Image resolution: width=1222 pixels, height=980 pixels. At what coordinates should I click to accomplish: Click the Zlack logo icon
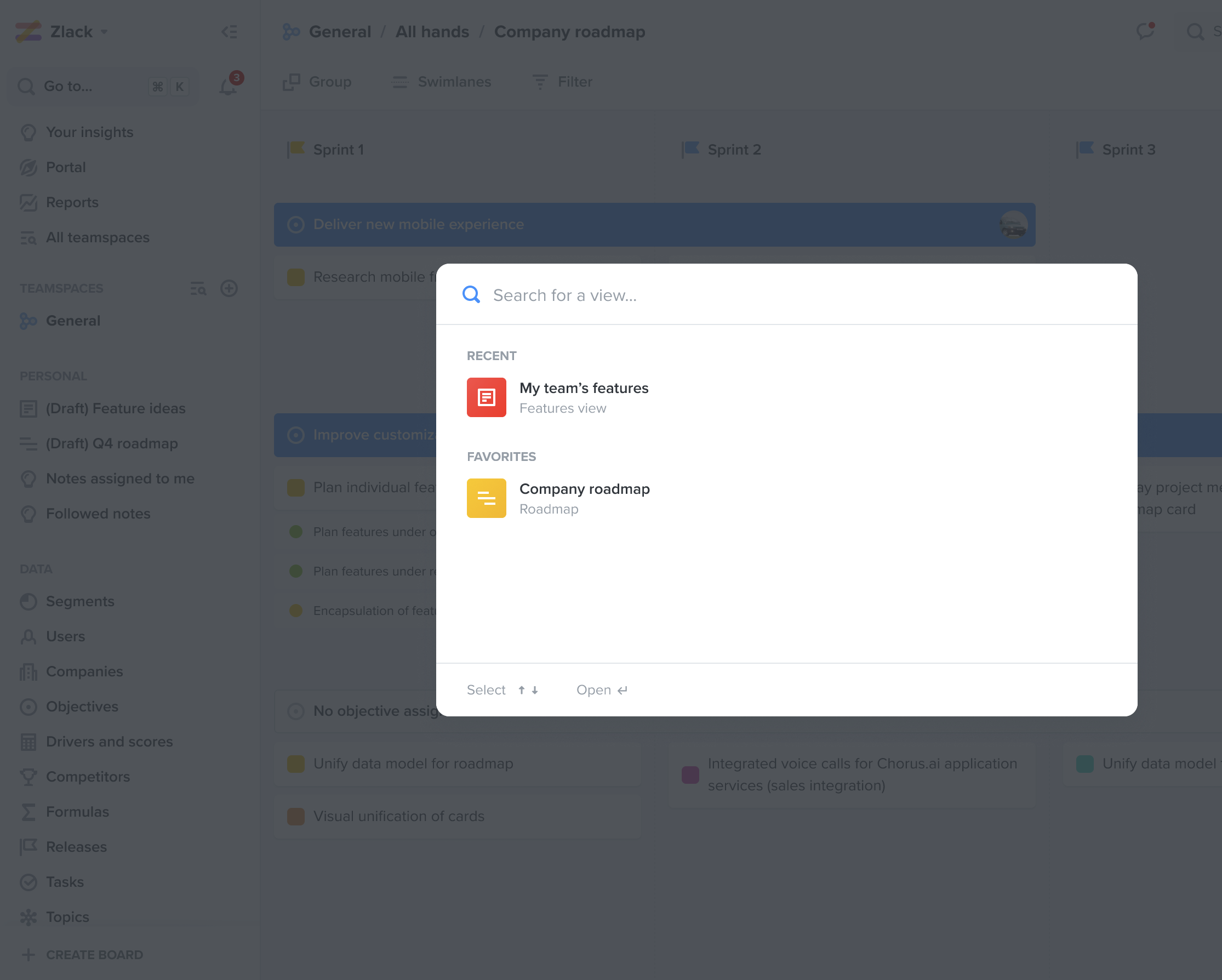pyautogui.click(x=28, y=32)
